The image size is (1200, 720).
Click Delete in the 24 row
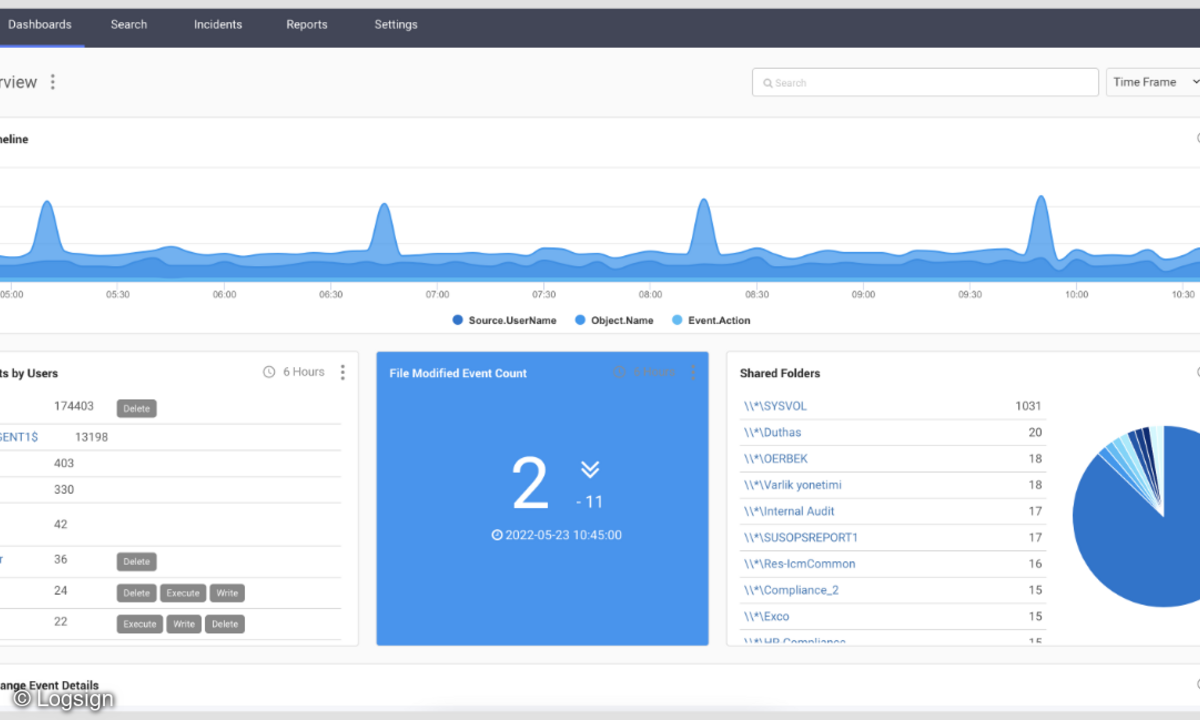(137, 593)
